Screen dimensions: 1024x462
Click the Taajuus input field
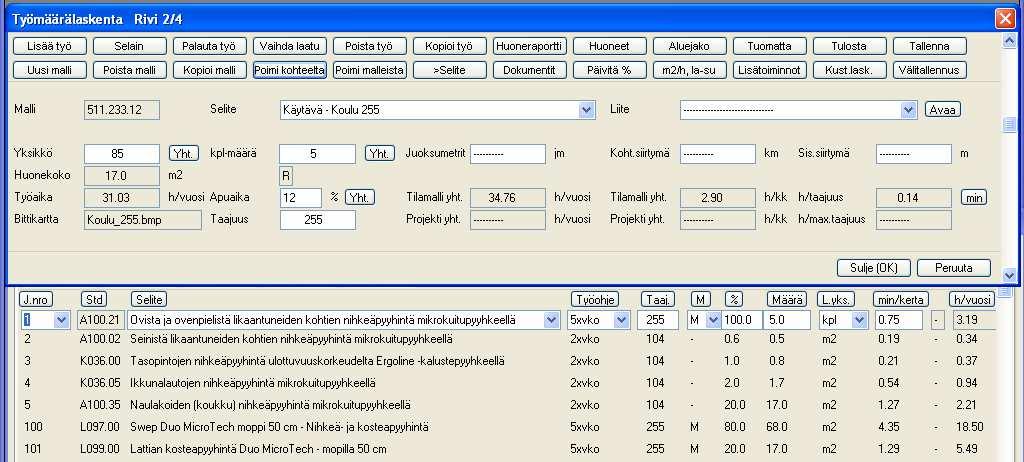[x=317, y=220]
